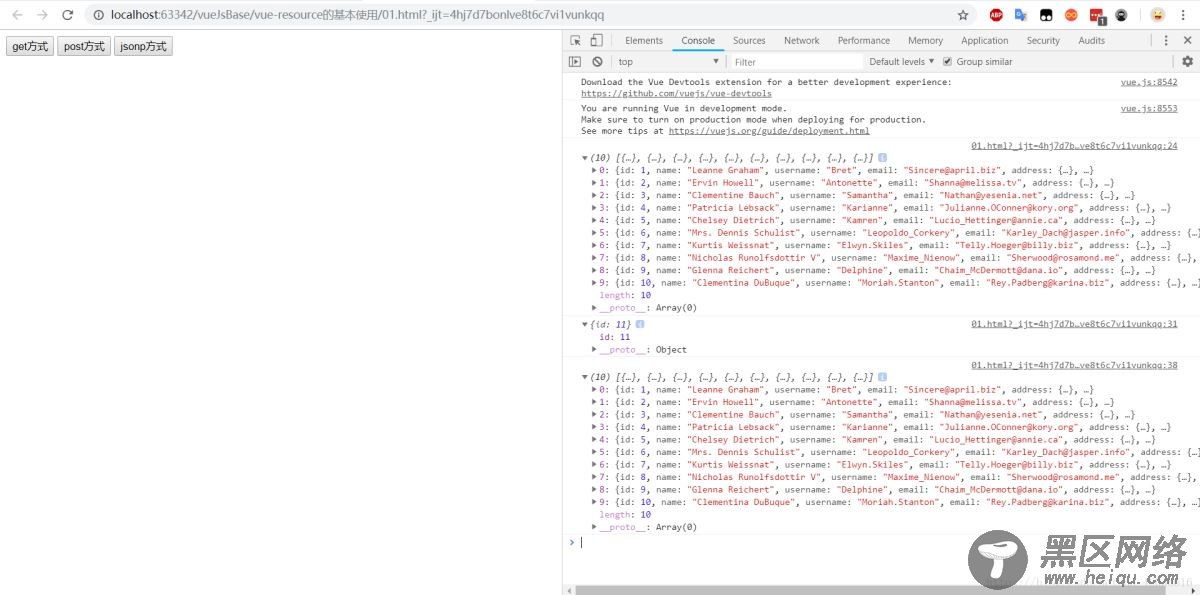
Task: Expand item 6 Kurtis Weissnat under 01.html:24
Action: click(x=594, y=245)
